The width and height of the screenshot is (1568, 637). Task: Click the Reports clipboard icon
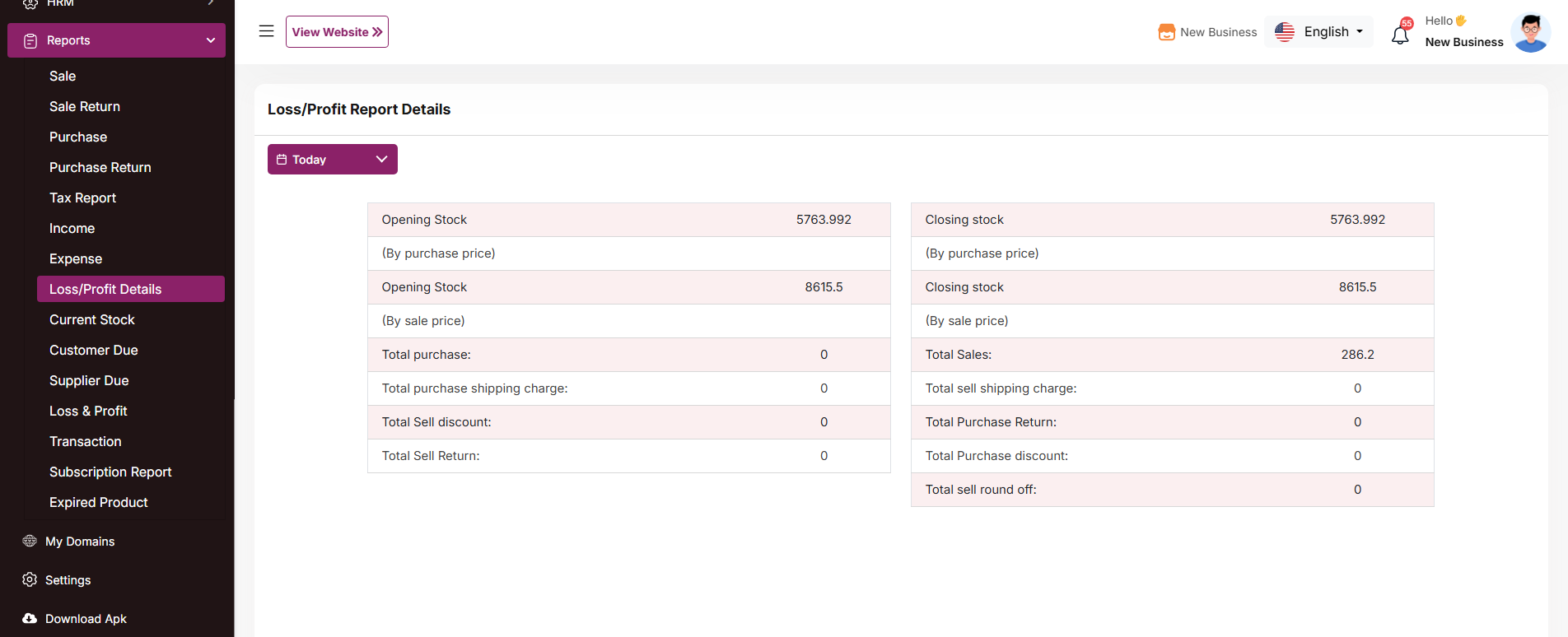[x=30, y=41]
